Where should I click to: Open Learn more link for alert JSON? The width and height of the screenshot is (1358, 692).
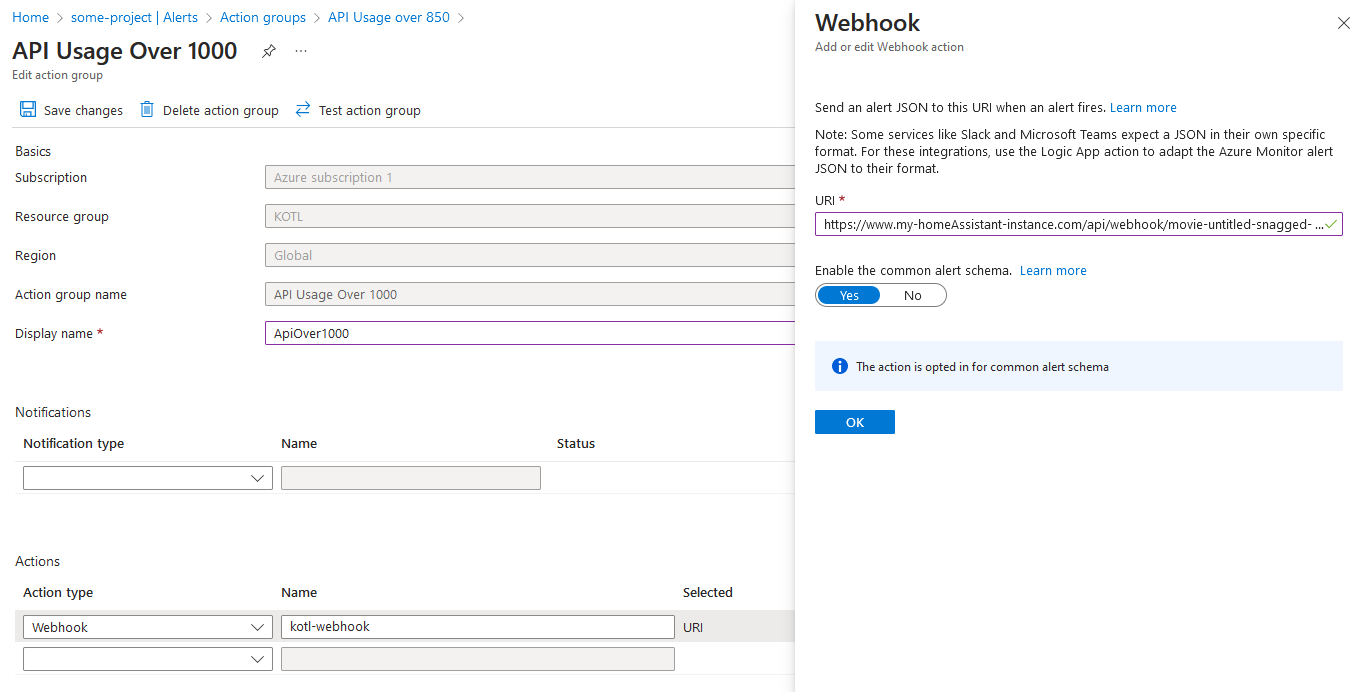pyautogui.click(x=1143, y=108)
